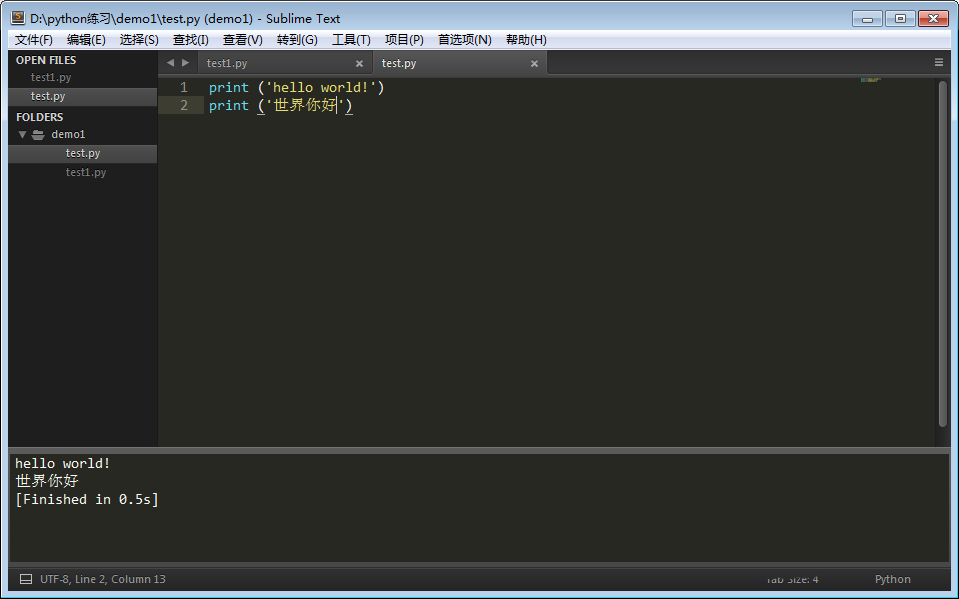Viewport: 959px width, 599px height.
Task: Open the 选择(S) menu
Action: (139, 40)
